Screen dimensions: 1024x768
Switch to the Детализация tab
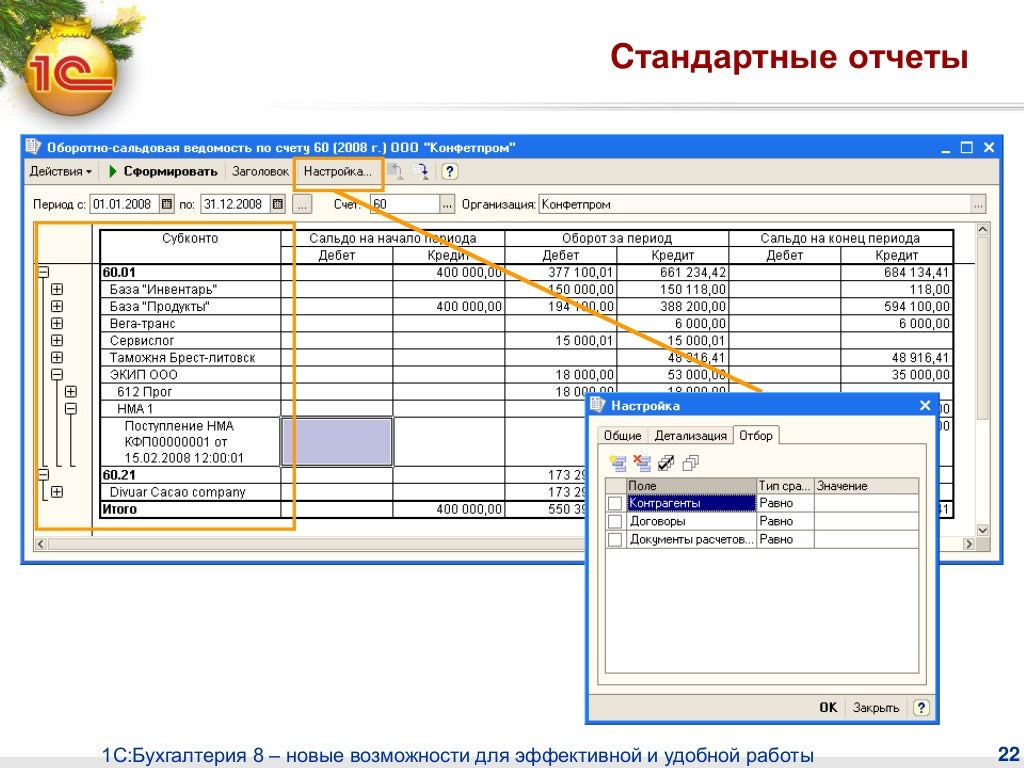click(690, 436)
